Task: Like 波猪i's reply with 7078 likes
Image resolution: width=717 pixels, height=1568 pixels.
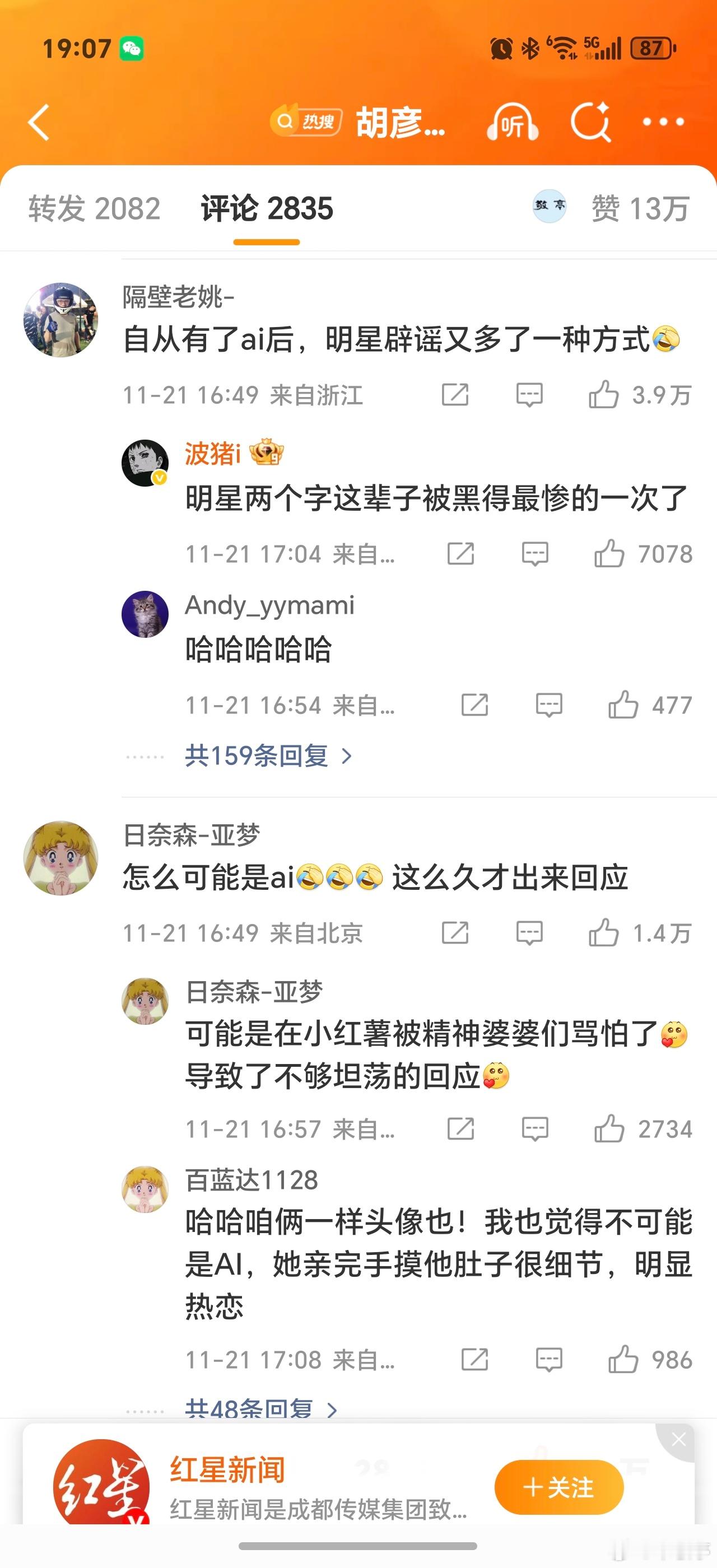Action: click(x=644, y=554)
